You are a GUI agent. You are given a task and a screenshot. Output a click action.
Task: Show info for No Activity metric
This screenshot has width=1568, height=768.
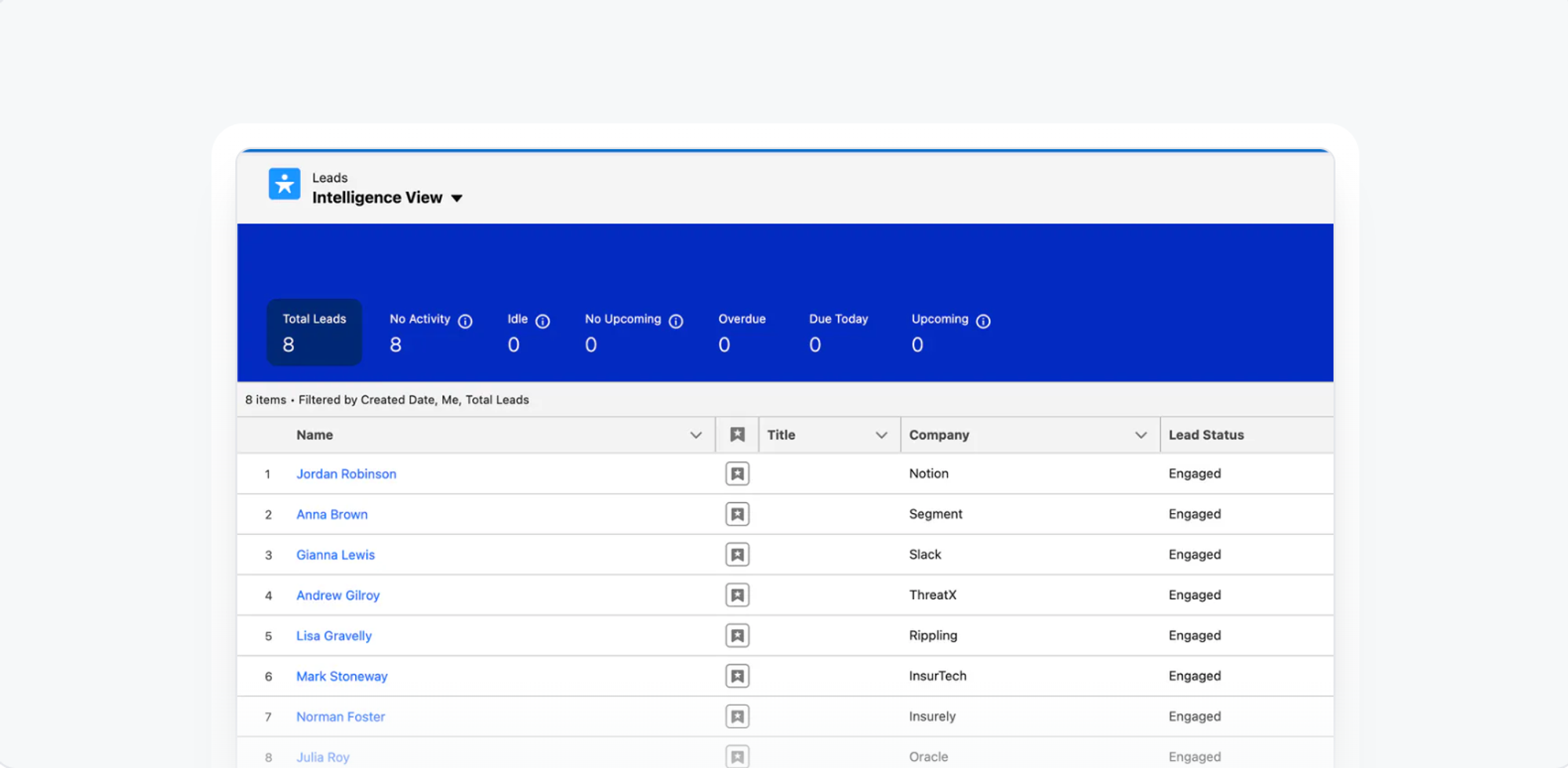465,321
